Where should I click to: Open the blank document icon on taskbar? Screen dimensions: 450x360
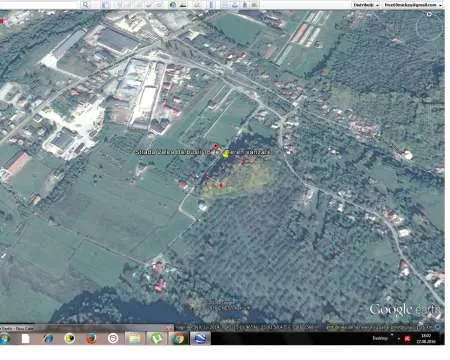26,339
